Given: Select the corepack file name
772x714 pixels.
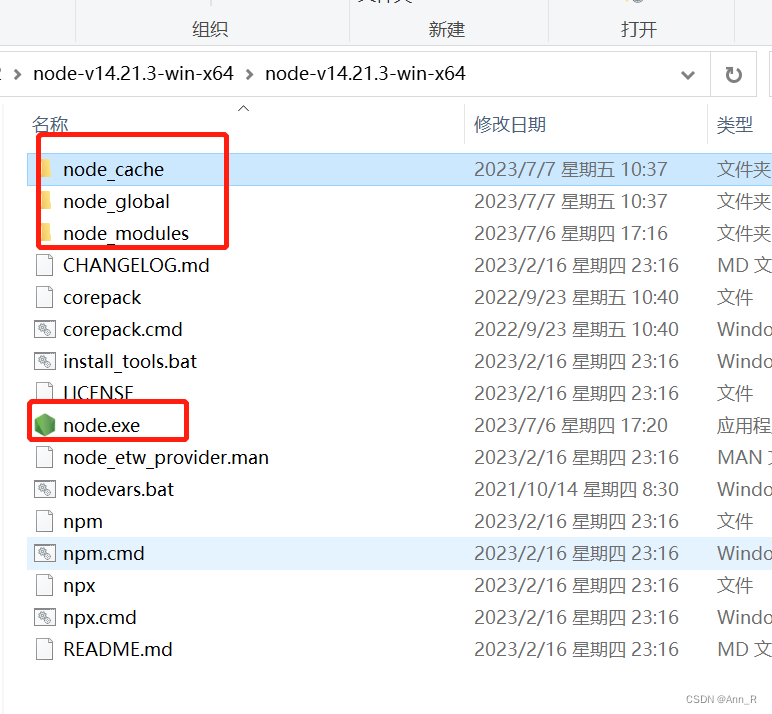Looking at the screenshot, I should pos(102,297).
